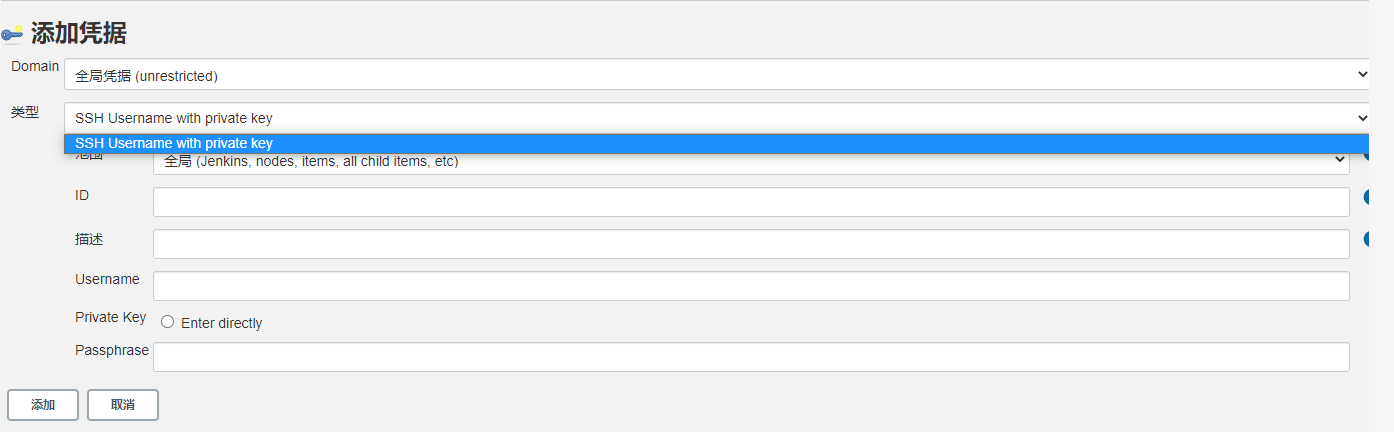Click the chevron arrow on the 类型 dropdown
Viewport: 1394px width, 432px height.
coord(1362,118)
